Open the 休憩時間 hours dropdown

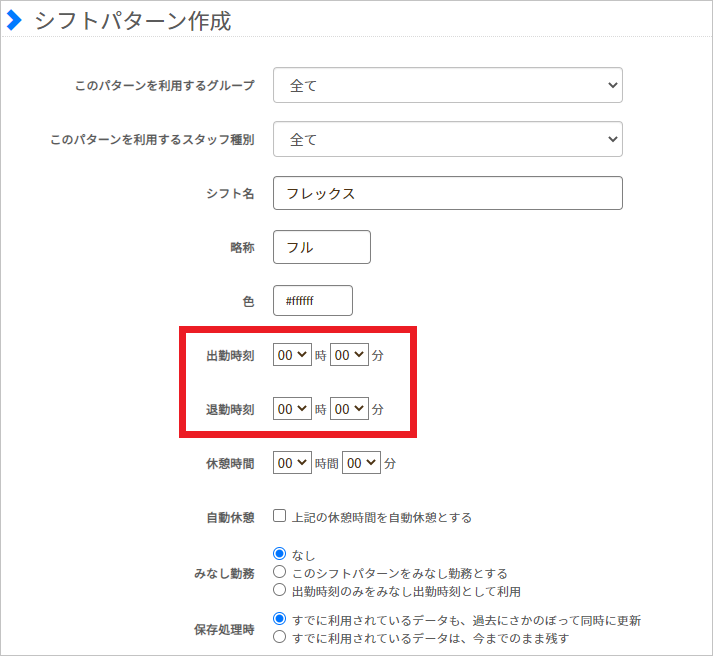[x=292, y=463]
